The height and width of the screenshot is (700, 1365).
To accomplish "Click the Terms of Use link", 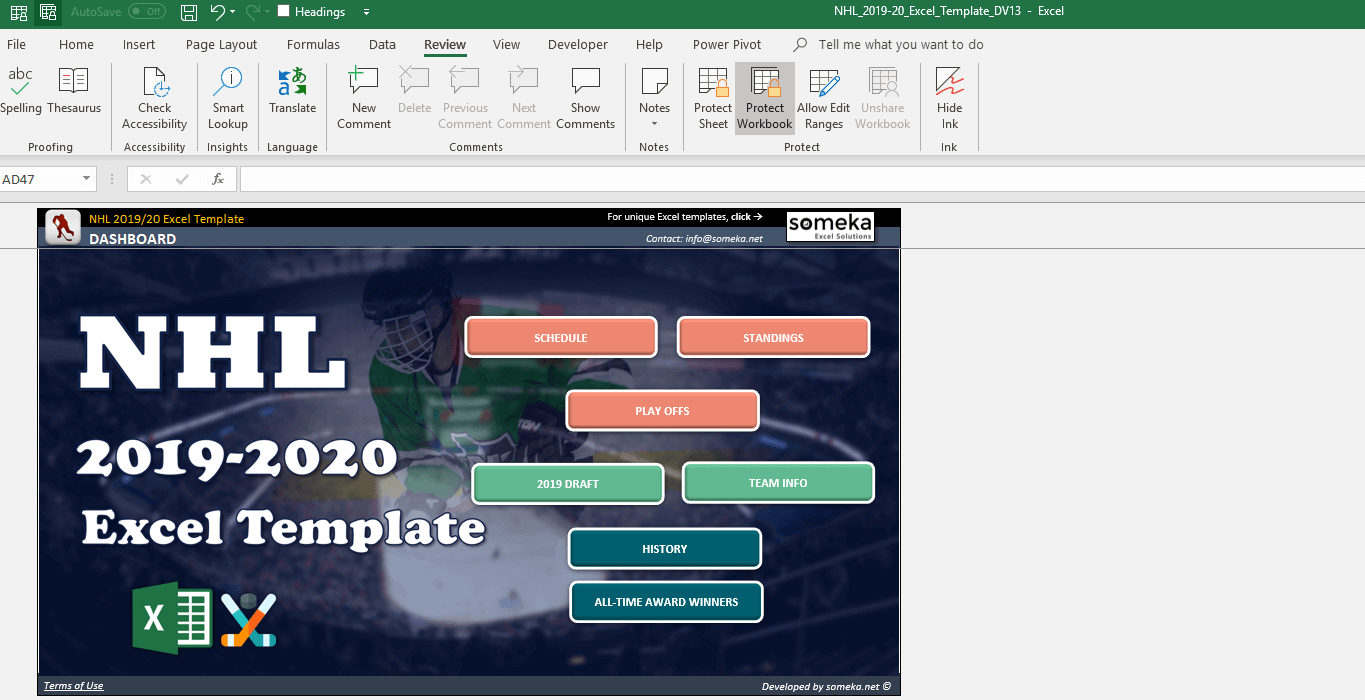I will (73, 685).
